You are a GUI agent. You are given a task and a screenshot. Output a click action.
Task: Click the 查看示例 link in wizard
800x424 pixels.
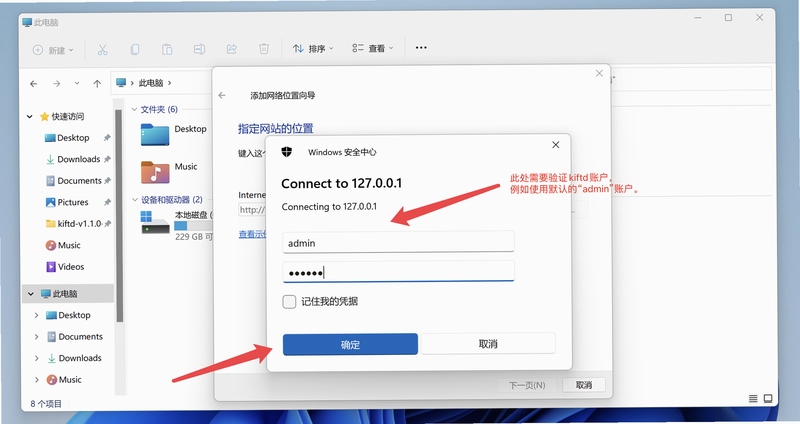point(253,234)
